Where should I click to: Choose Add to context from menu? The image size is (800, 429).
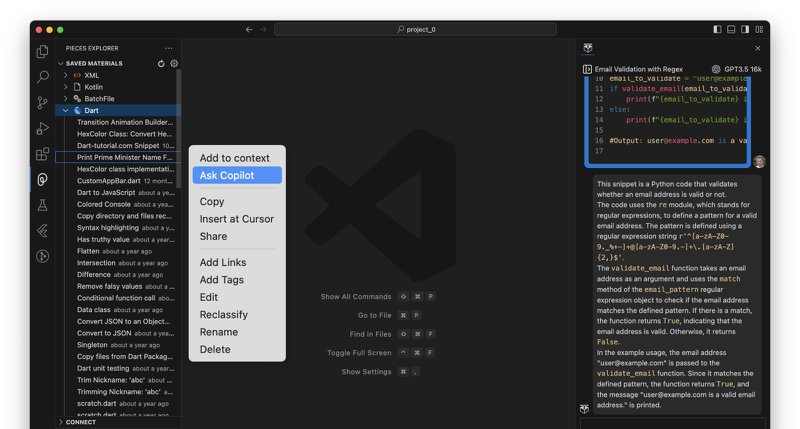237,158
